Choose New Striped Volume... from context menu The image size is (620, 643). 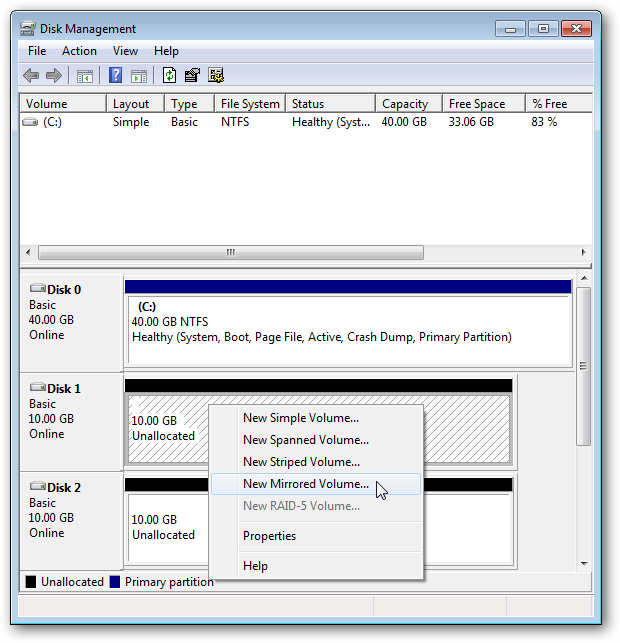[316, 462]
